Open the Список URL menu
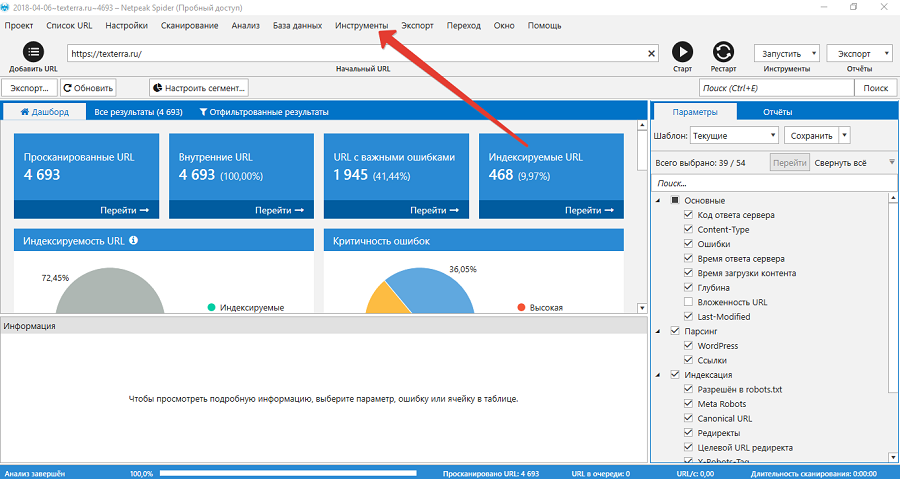The height and width of the screenshot is (479, 900). click(x=69, y=26)
